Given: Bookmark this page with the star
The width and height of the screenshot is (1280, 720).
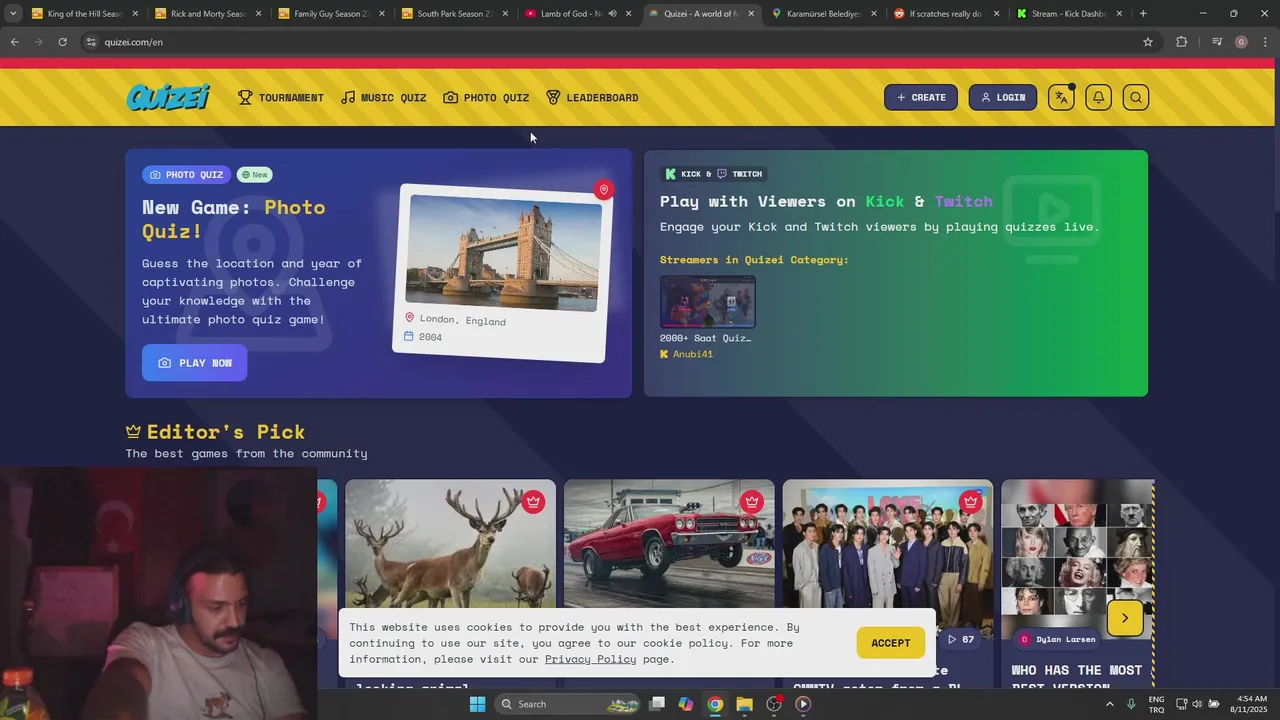Looking at the screenshot, I should tap(1148, 42).
